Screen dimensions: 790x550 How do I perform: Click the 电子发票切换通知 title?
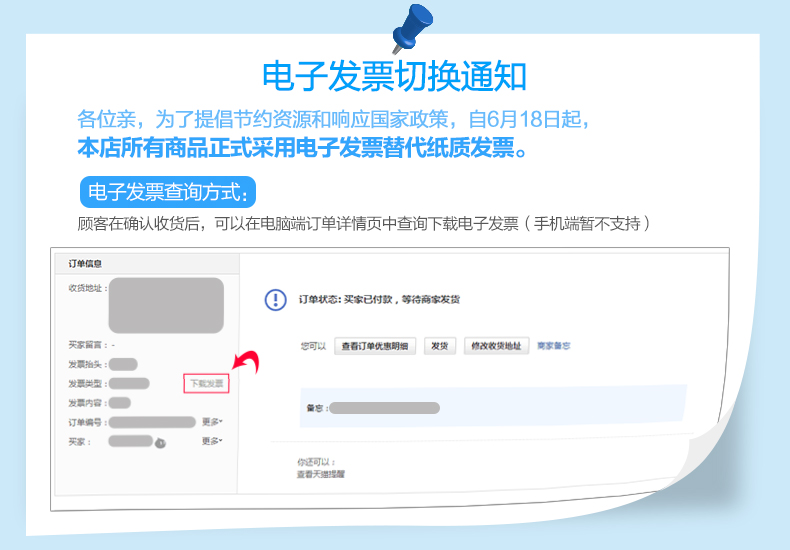coord(394,77)
